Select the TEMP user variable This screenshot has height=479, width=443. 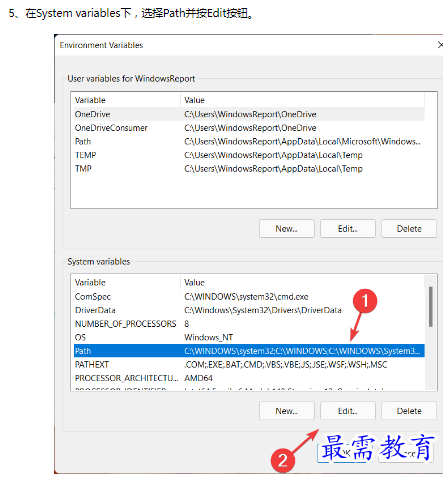(249, 155)
